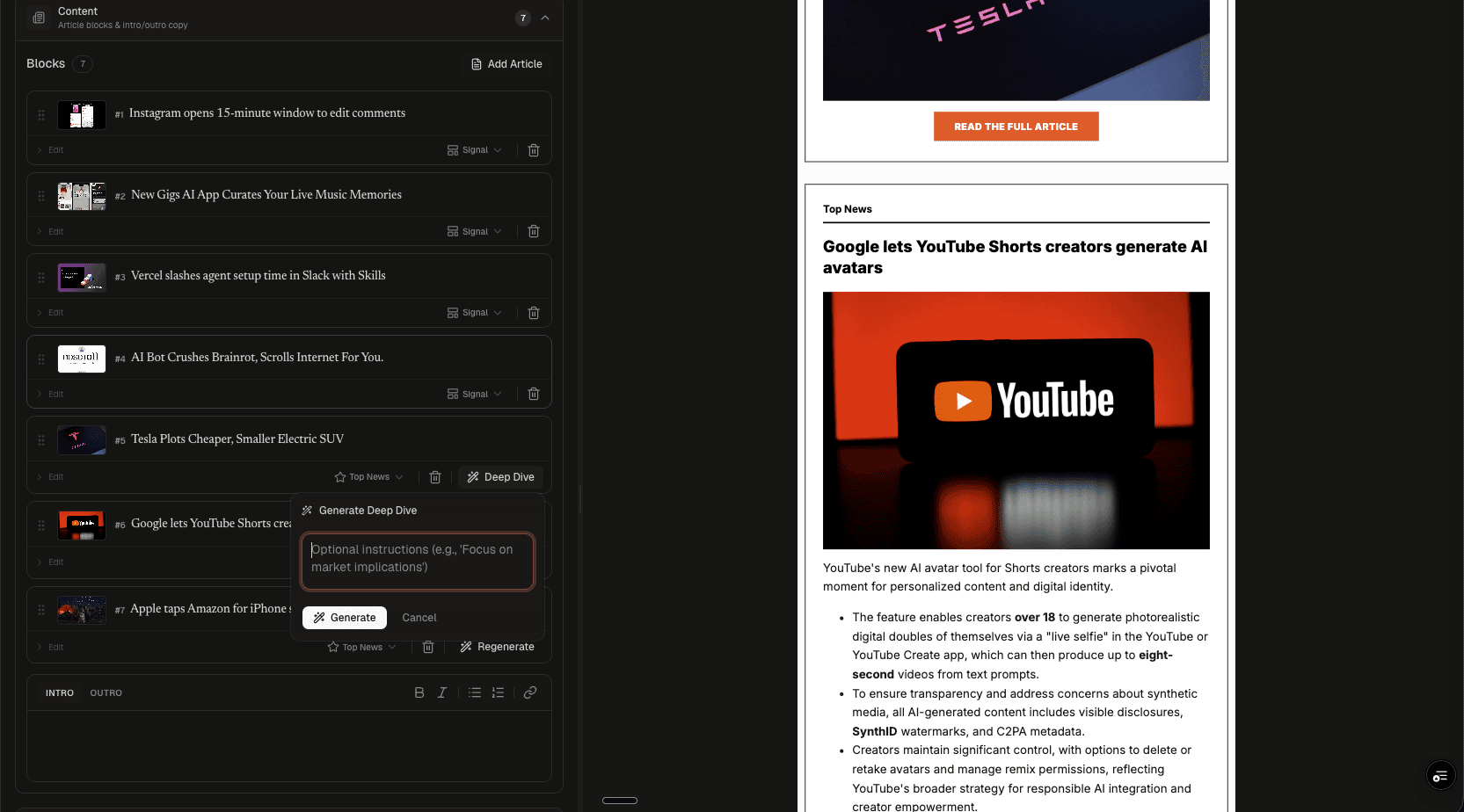Viewport: 1464px width, 812px height.
Task: Toggle italic formatting in editor
Action: point(442,692)
